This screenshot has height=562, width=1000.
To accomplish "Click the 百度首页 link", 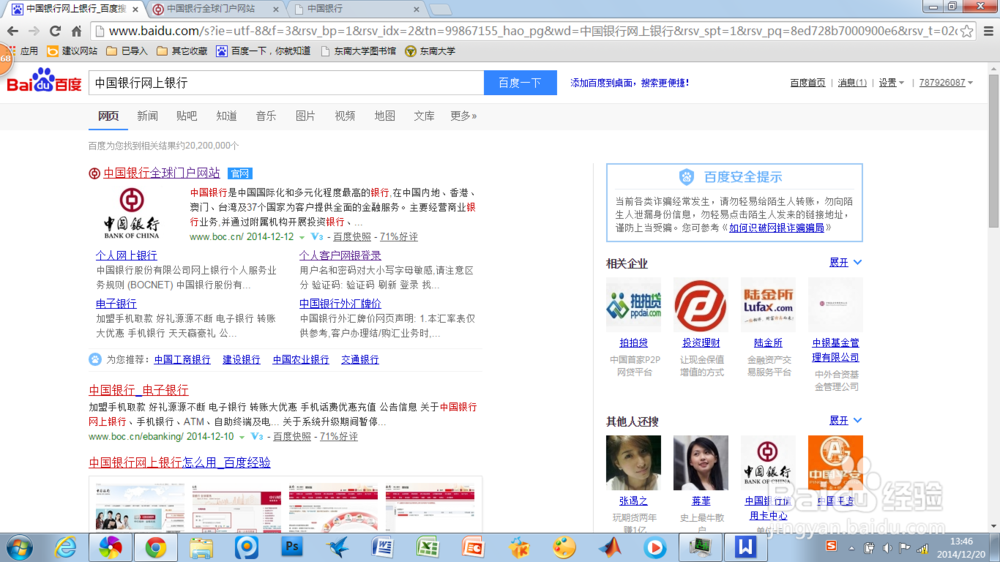I will click(807, 82).
